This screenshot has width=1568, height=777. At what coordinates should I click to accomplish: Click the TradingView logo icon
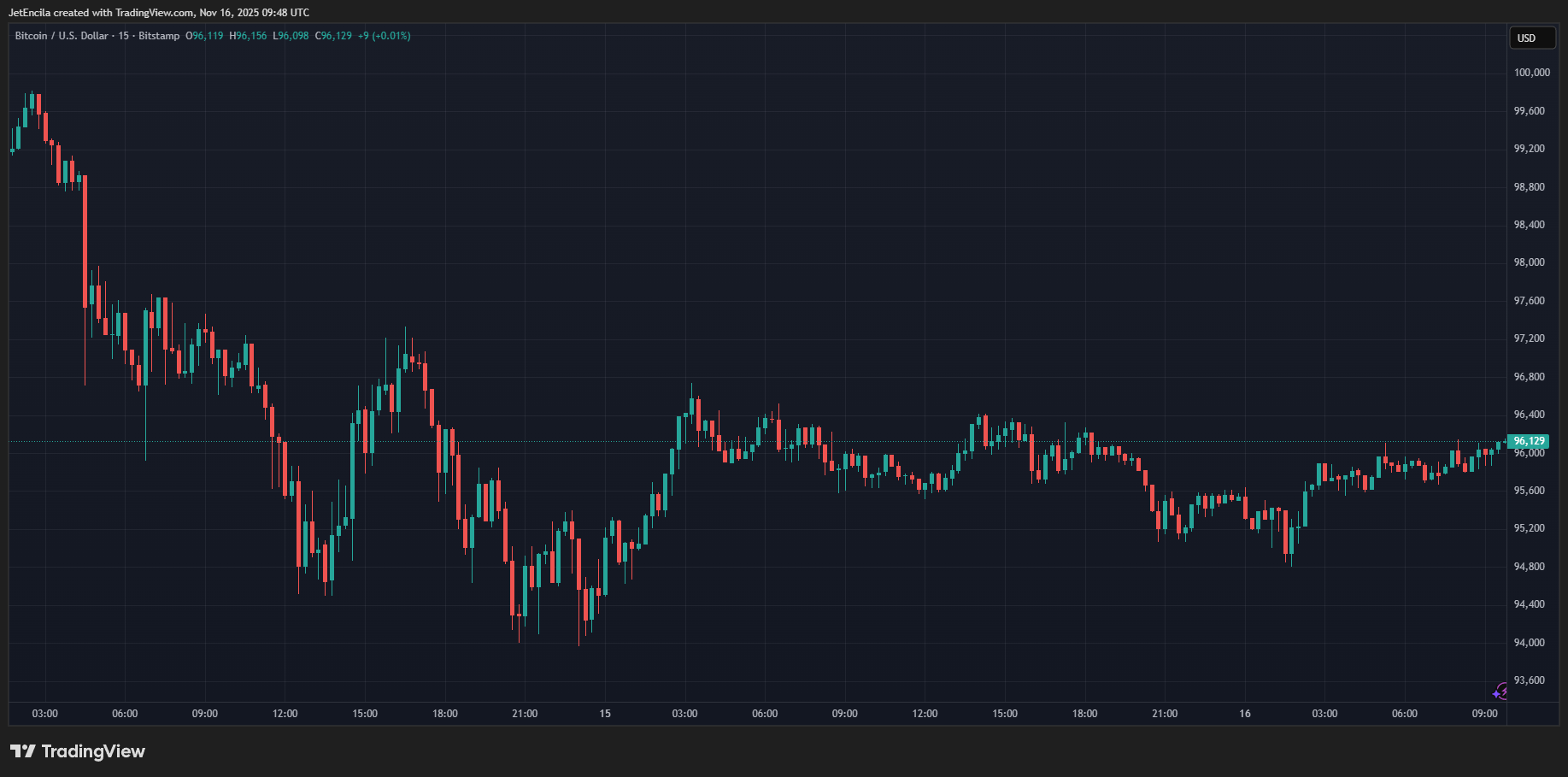(x=23, y=751)
